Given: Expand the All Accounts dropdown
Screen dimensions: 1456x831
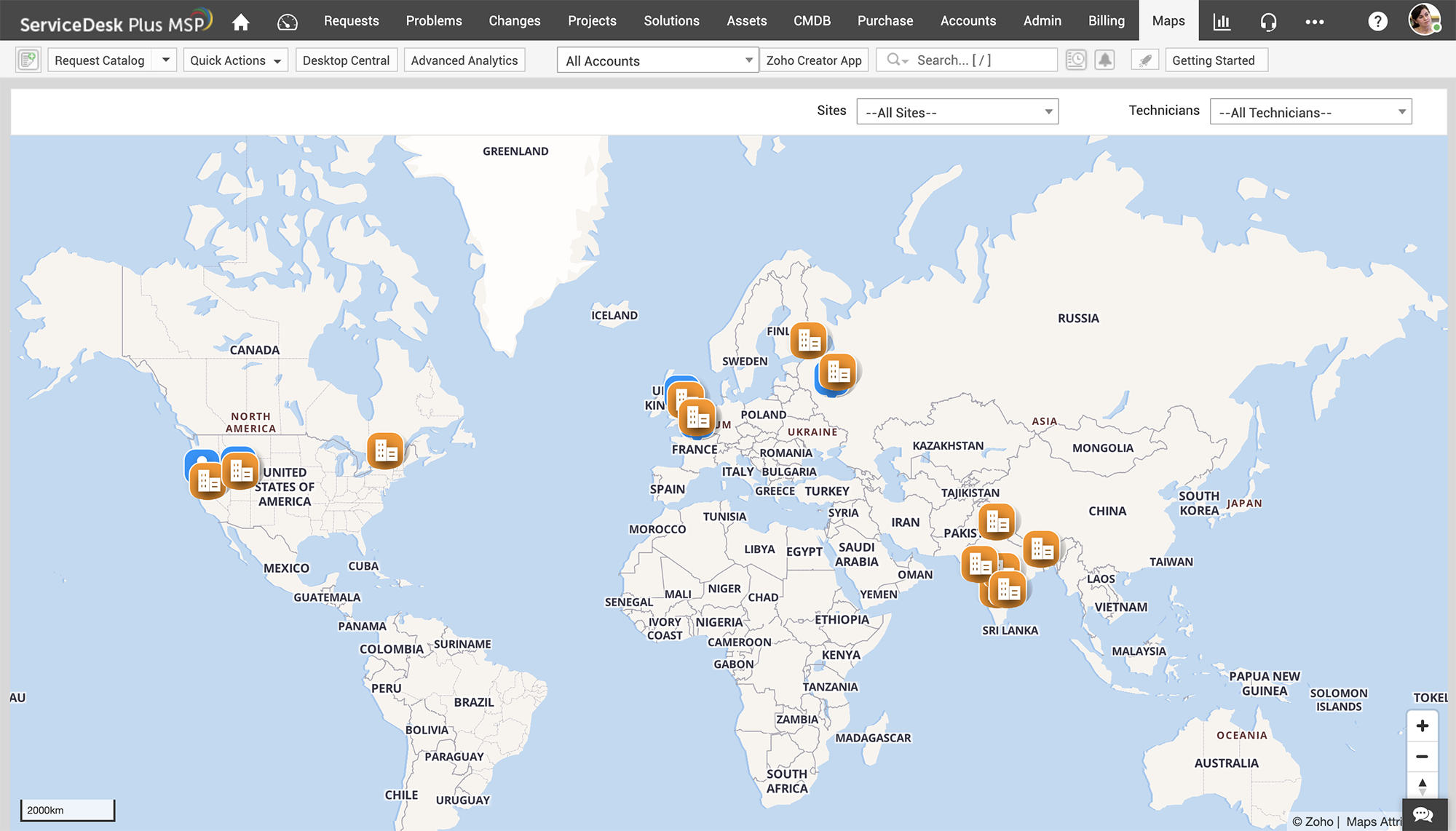Looking at the screenshot, I should pos(658,60).
